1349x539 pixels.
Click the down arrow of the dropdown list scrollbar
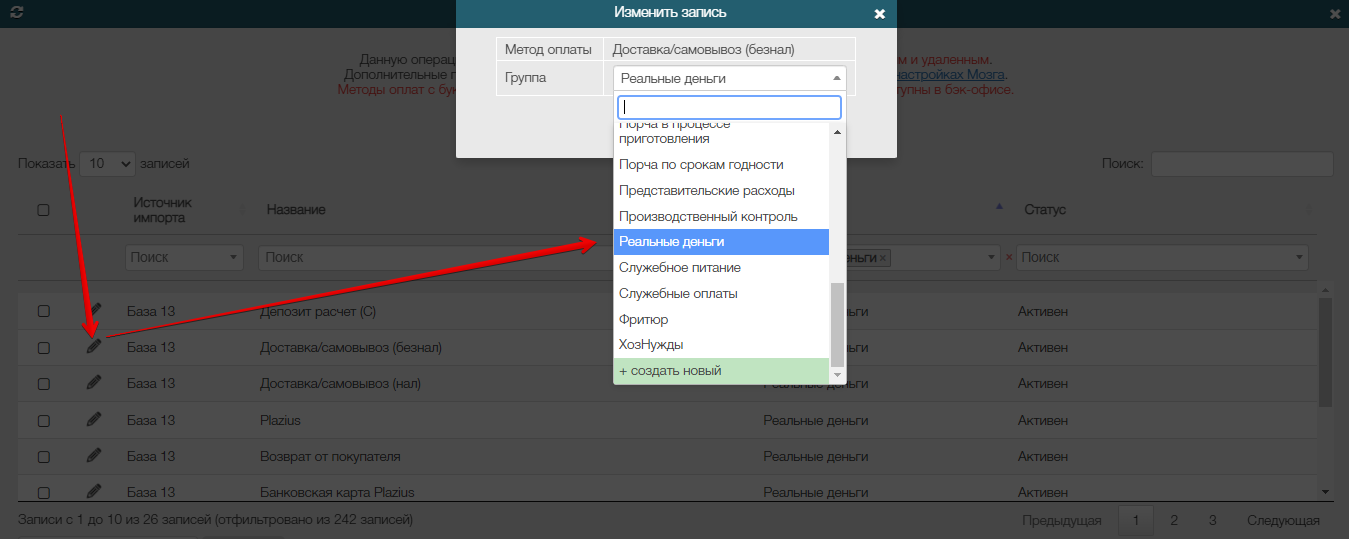tap(837, 375)
